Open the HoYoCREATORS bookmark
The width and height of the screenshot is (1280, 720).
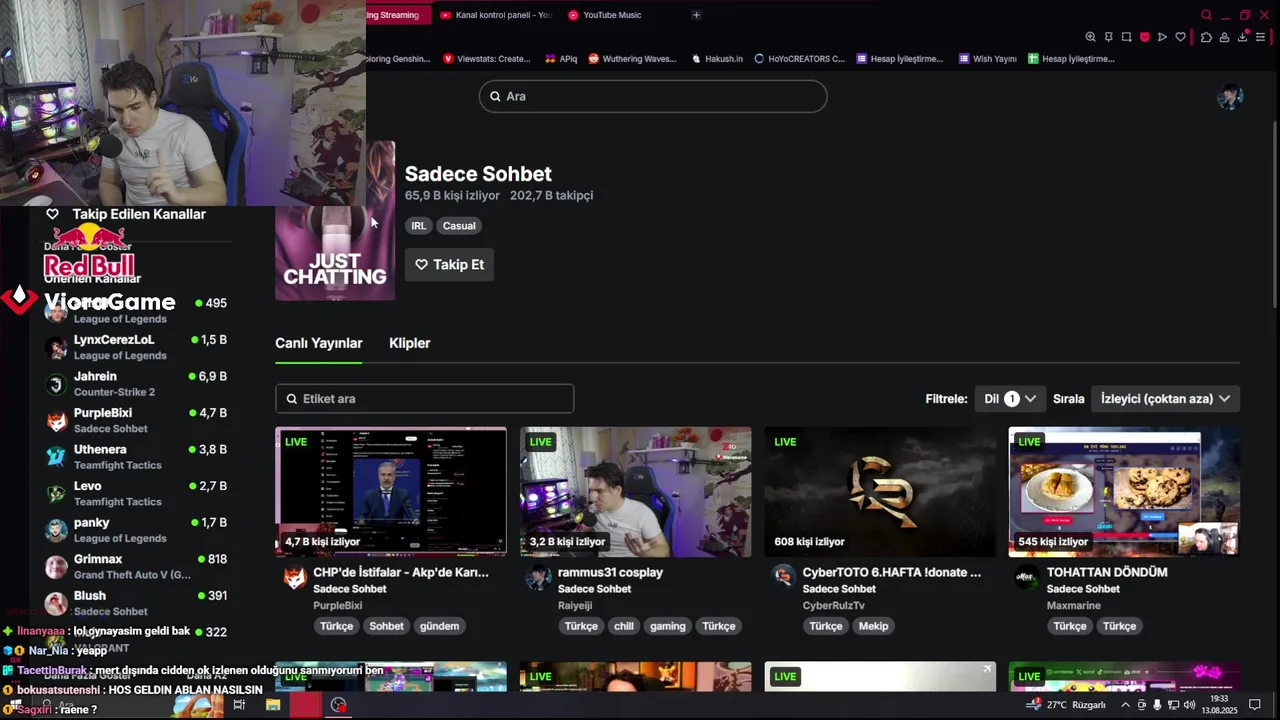pyautogui.click(x=800, y=59)
